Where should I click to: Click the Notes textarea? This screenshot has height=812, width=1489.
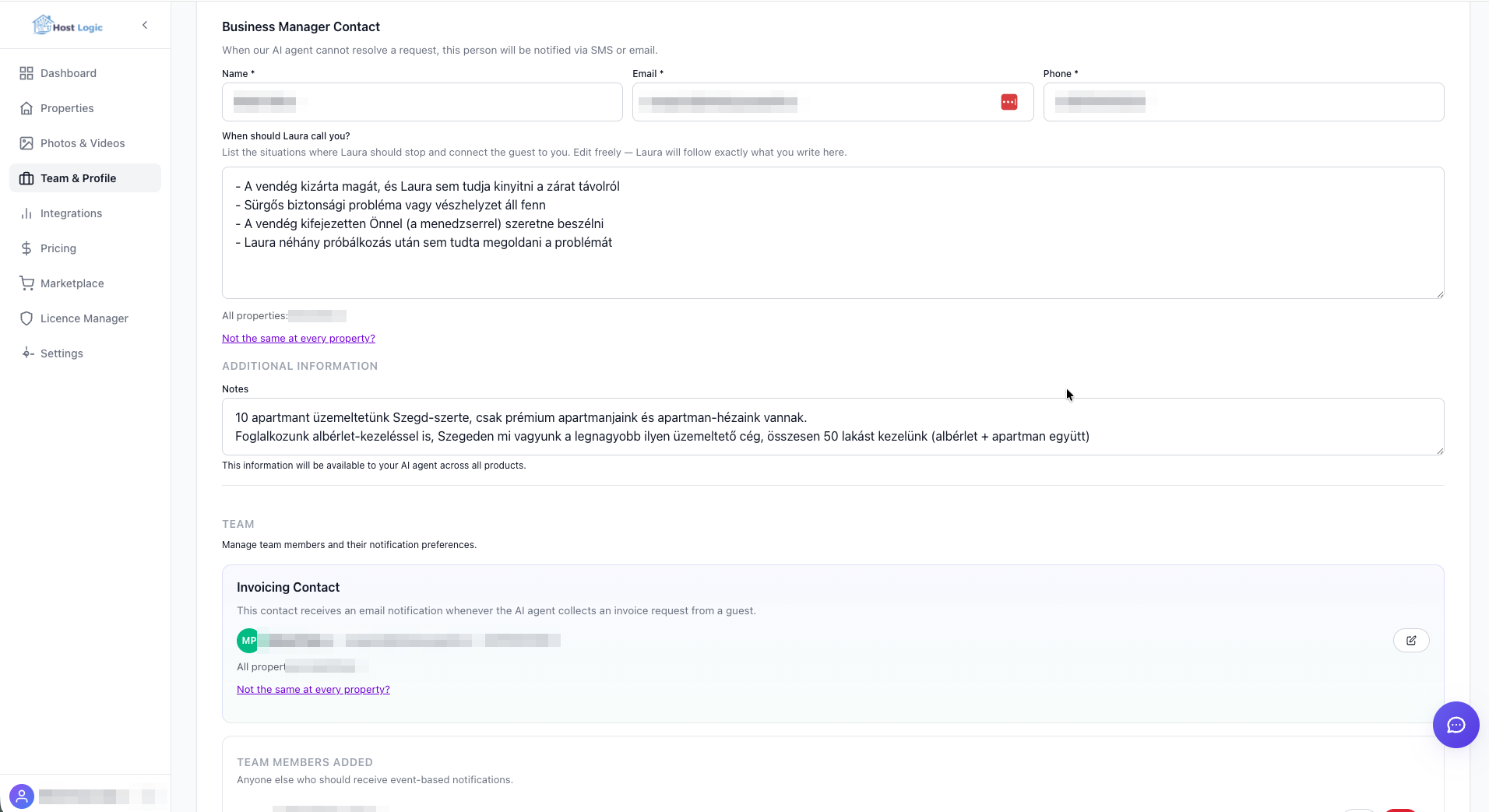(833, 427)
